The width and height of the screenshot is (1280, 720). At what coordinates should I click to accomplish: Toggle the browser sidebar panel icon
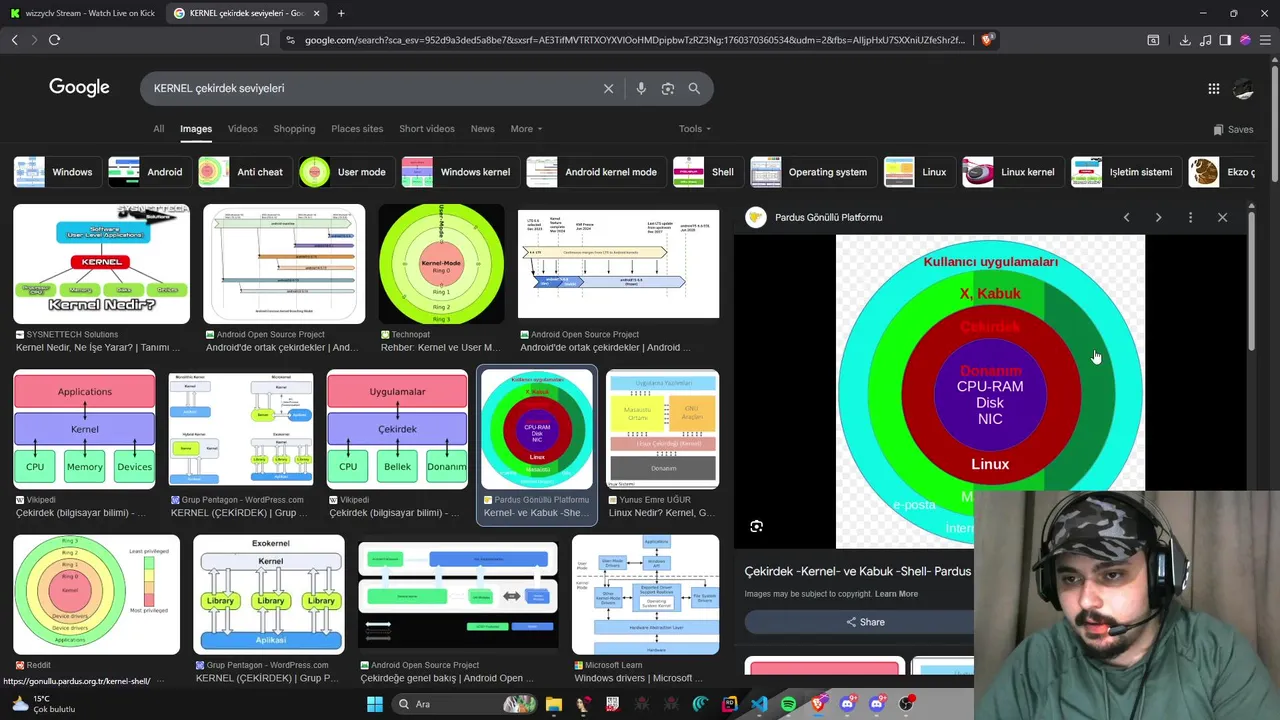coord(1225,40)
